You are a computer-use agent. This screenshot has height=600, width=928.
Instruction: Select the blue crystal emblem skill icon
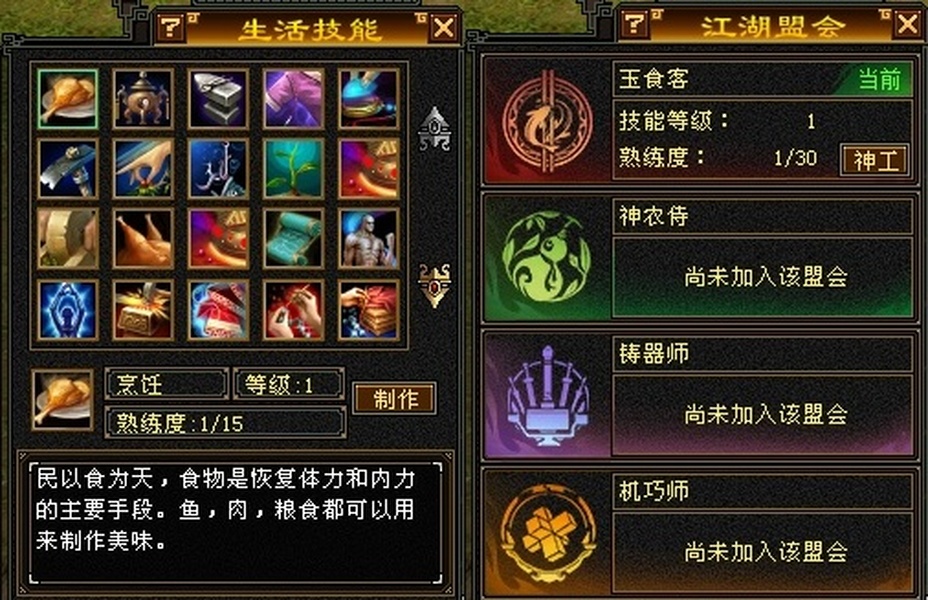click(67, 309)
